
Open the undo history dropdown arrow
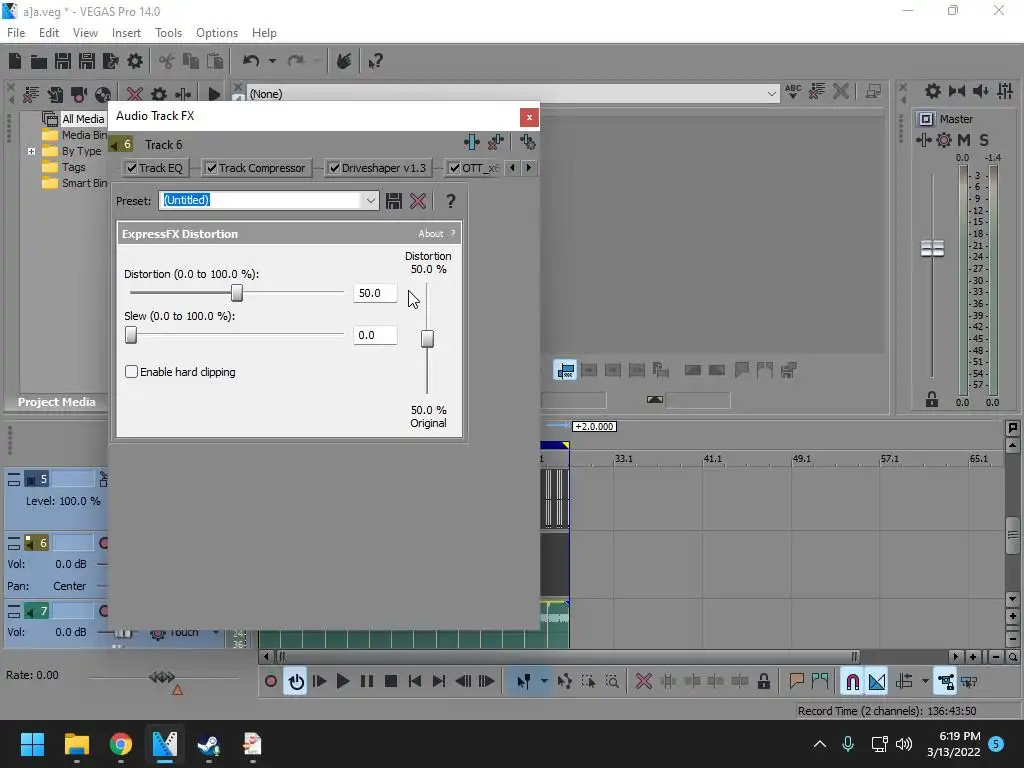[x=272, y=61]
